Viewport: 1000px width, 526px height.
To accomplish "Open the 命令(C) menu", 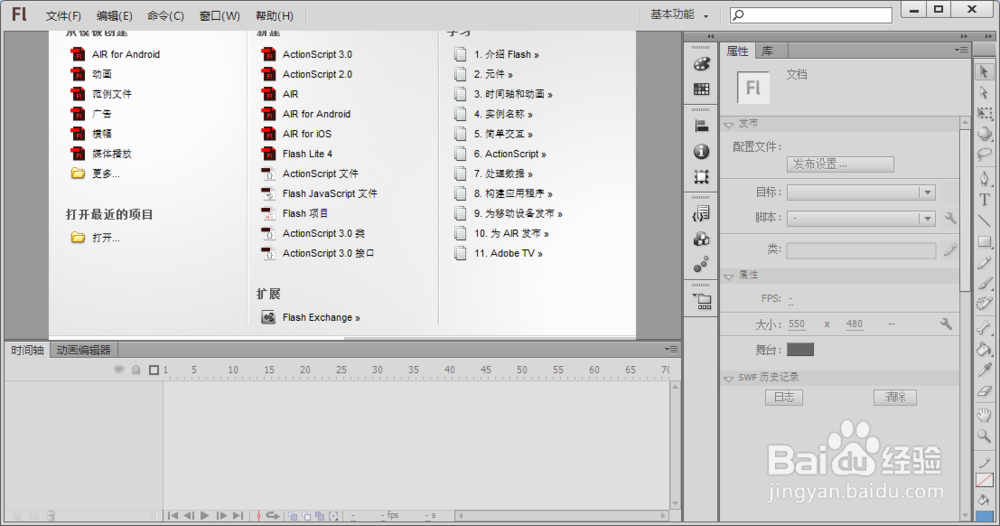I will [x=165, y=16].
